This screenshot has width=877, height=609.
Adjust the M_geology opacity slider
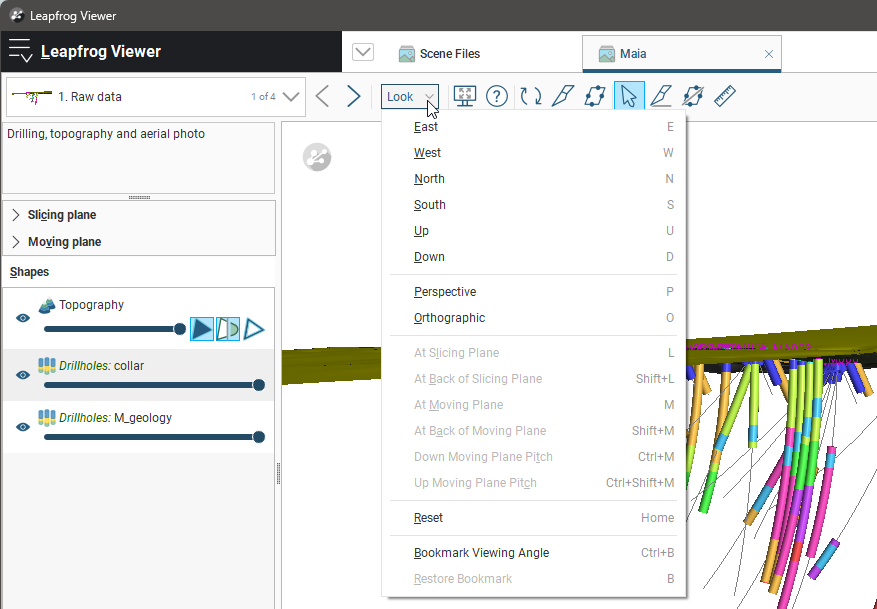154,437
